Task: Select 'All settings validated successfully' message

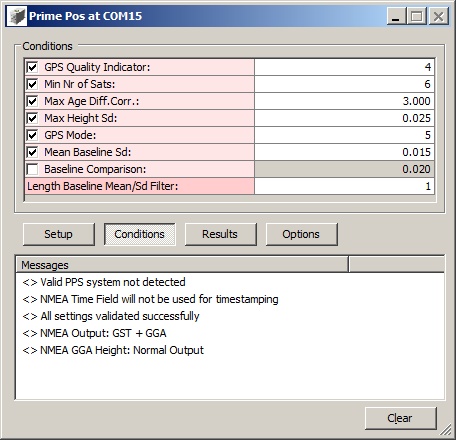Action: pyautogui.click(x=111, y=316)
